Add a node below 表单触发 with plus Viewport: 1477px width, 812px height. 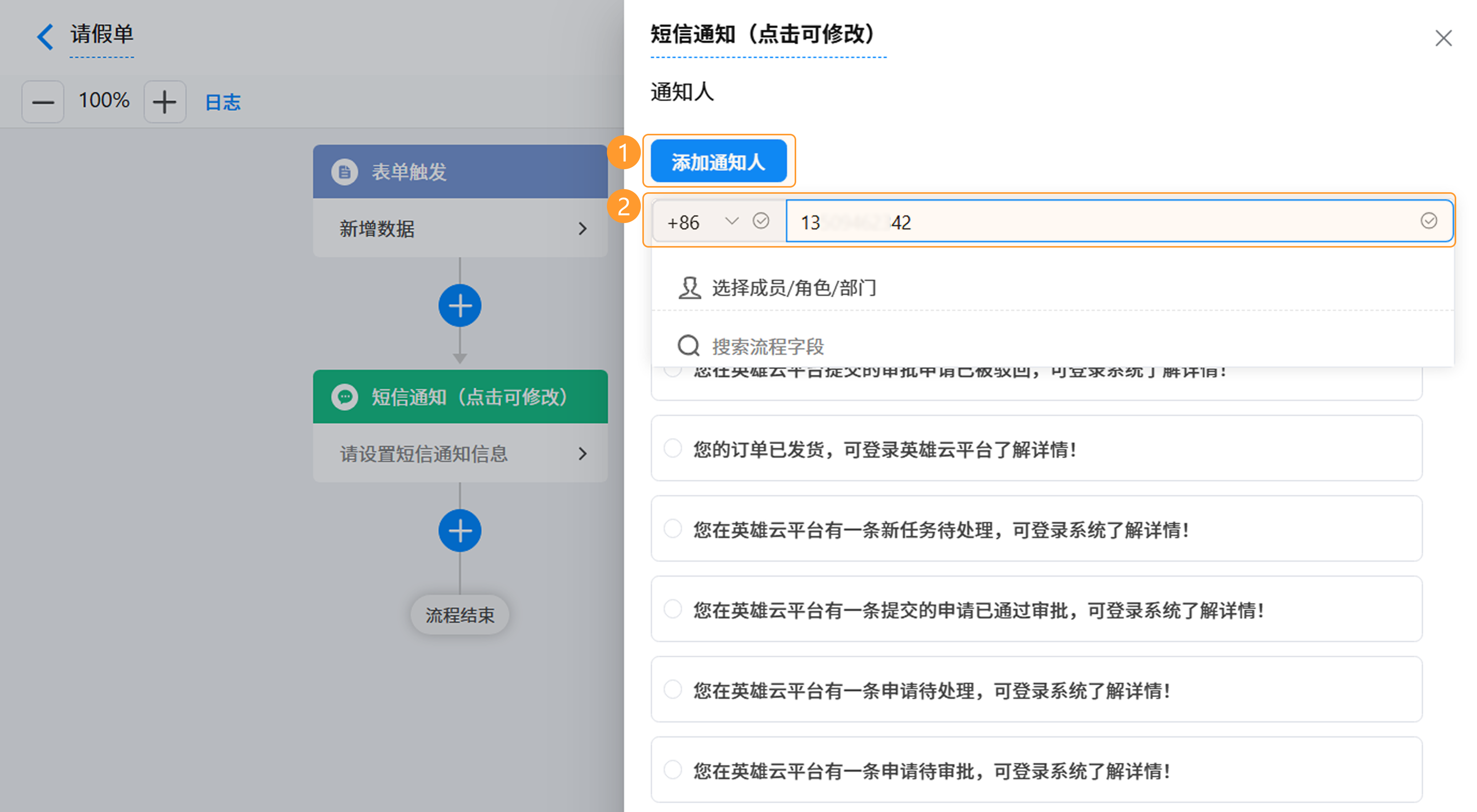[460, 305]
